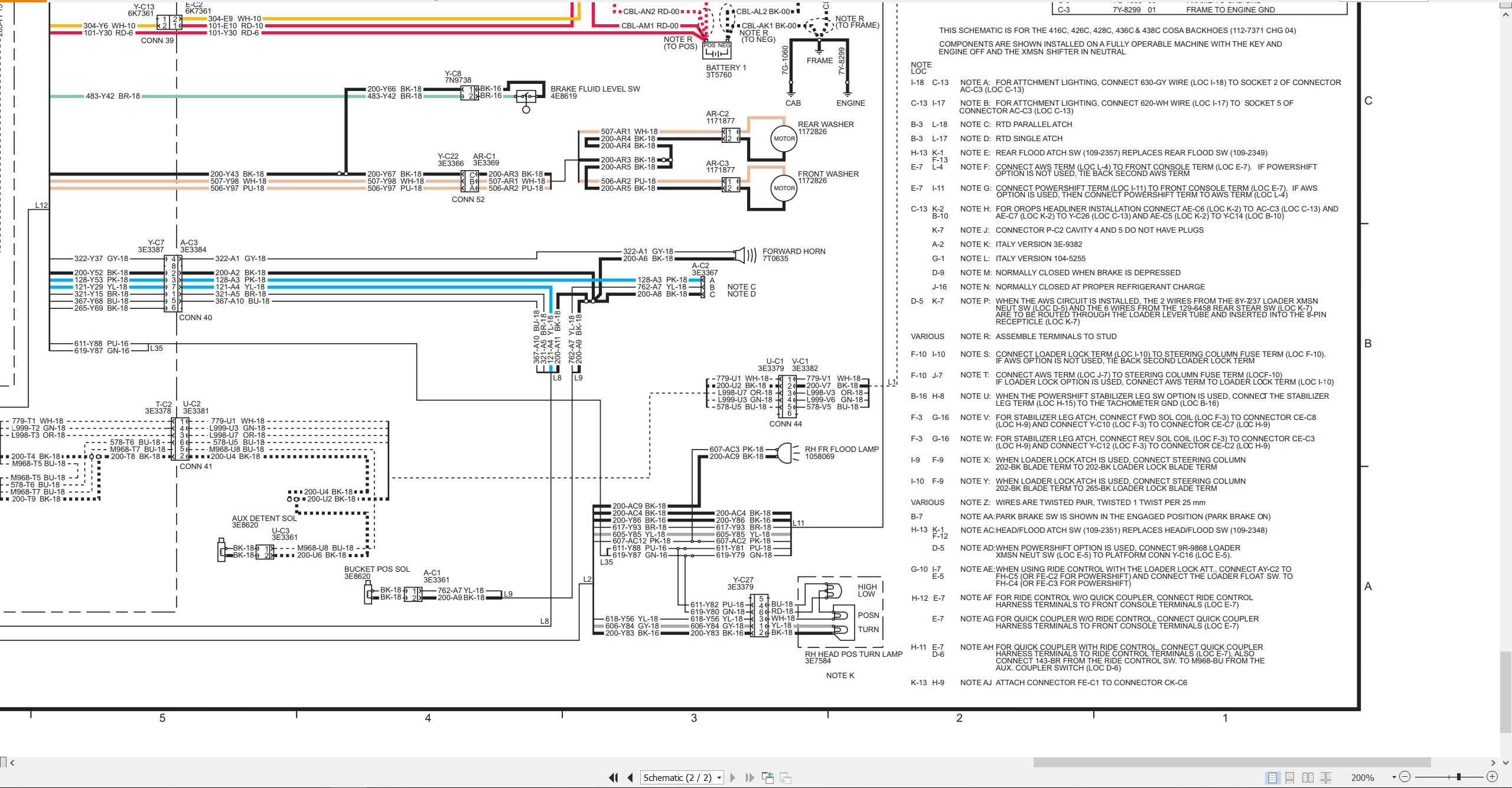Click the BATTERY 1 label

coord(726,67)
